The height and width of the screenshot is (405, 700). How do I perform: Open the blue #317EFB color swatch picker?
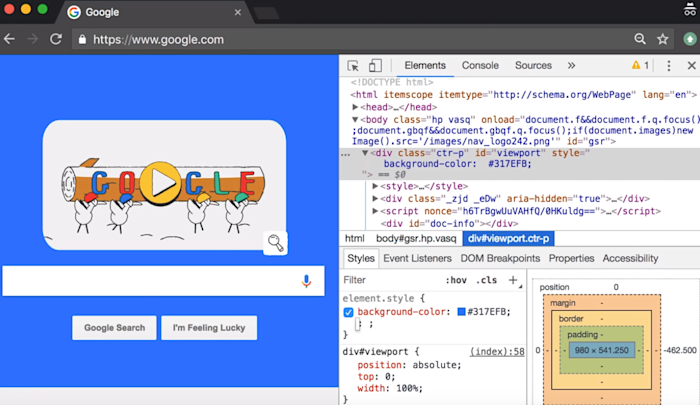tap(461, 312)
